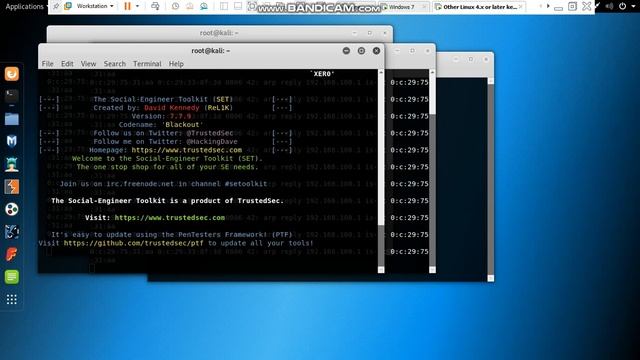Click the front terminal title 'root@kali: ~'
640x360 pixels.
tap(211, 51)
